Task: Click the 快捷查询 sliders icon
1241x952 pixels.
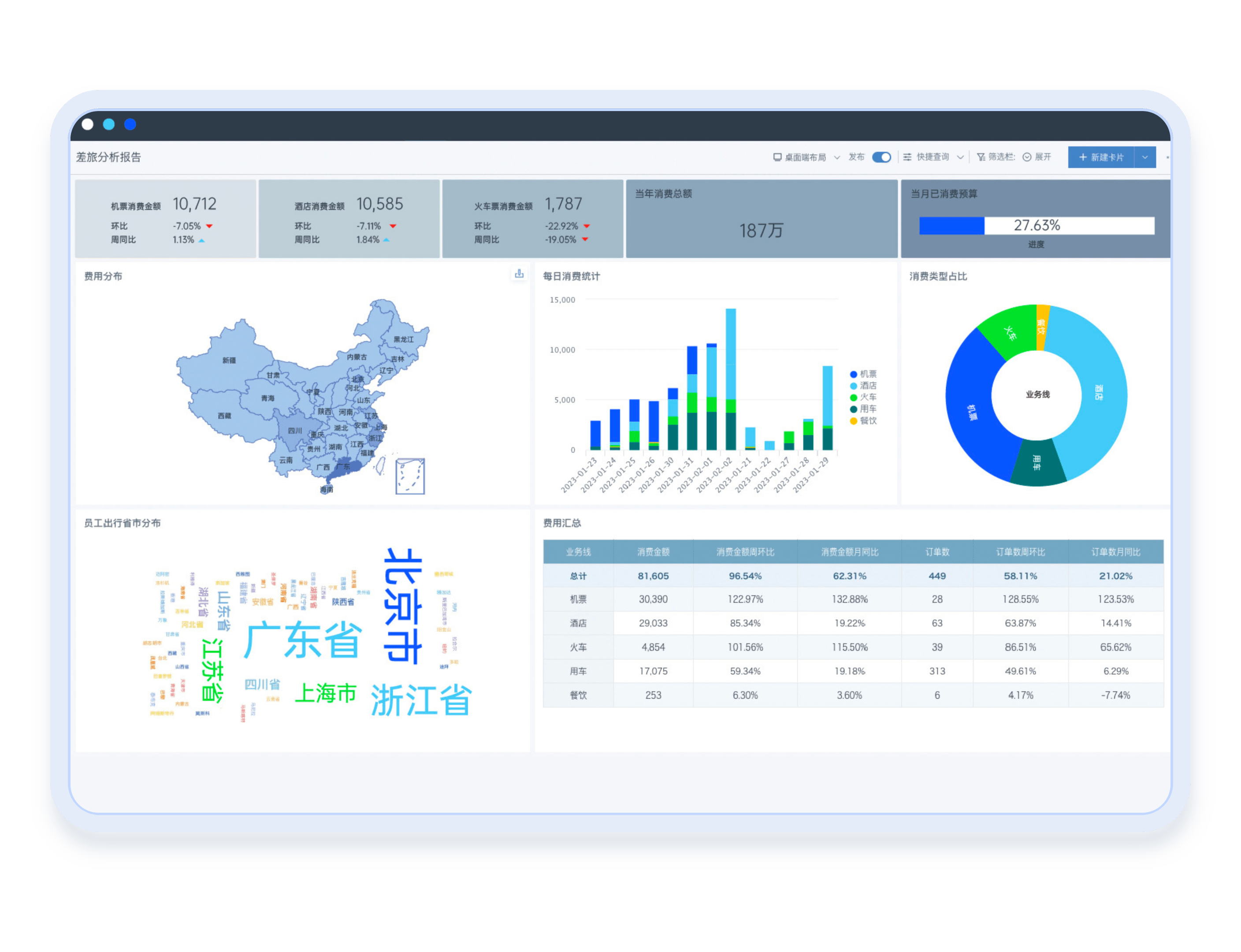Action: [907, 157]
